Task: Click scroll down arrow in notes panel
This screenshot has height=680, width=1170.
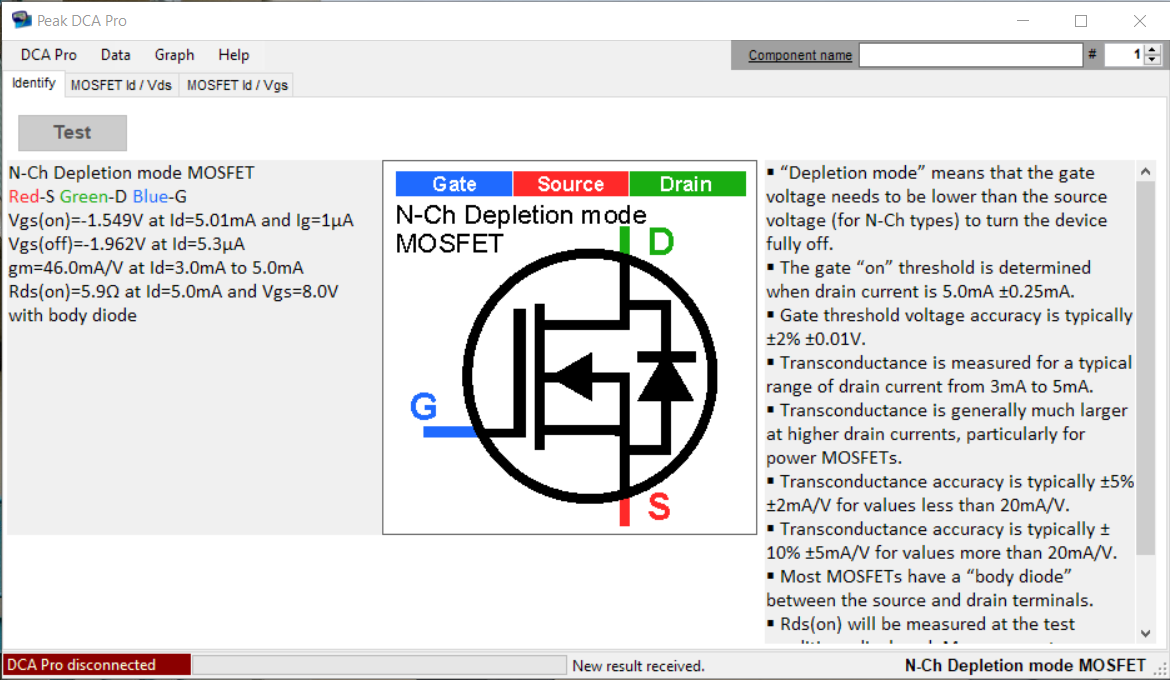Action: [x=1145, y=633]
